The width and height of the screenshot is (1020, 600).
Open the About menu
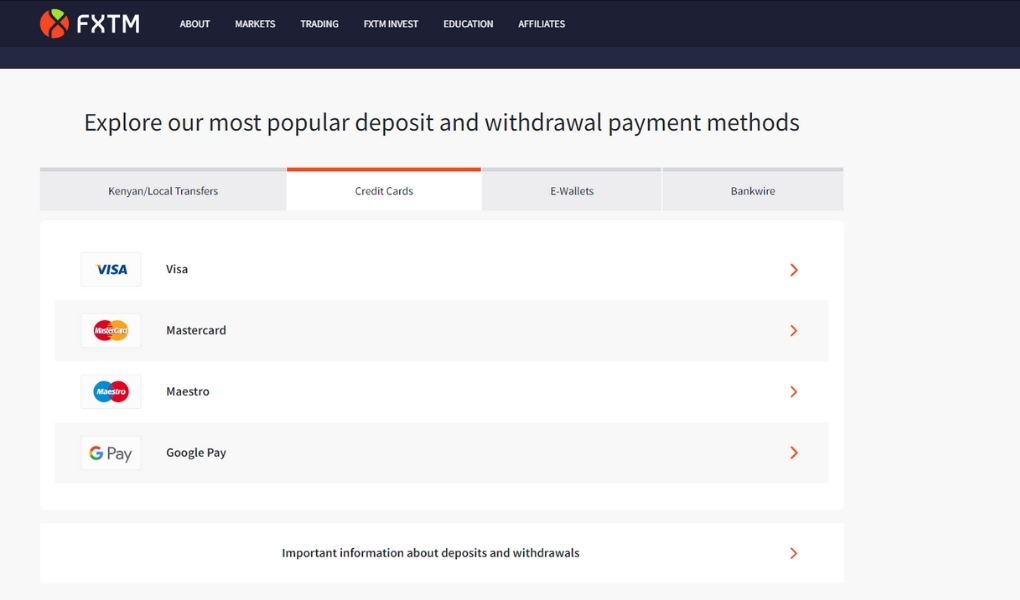tap(195, 24)
